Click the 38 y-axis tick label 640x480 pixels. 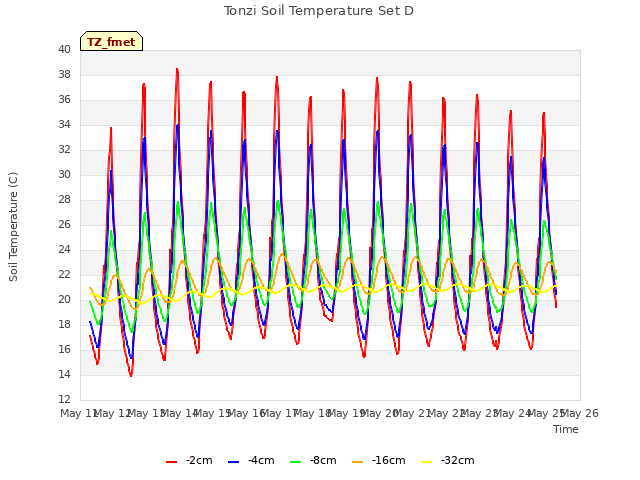(x=64, y=74)
